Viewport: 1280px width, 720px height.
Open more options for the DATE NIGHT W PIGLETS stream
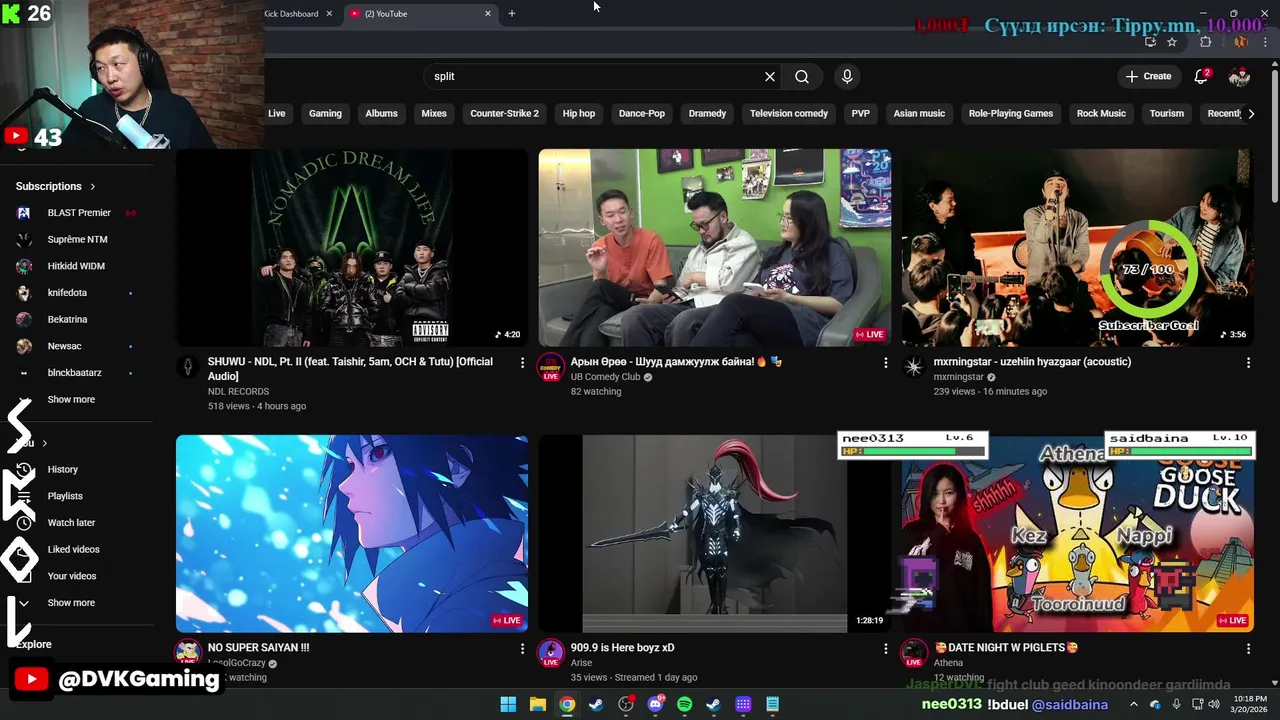point(1248,649)
